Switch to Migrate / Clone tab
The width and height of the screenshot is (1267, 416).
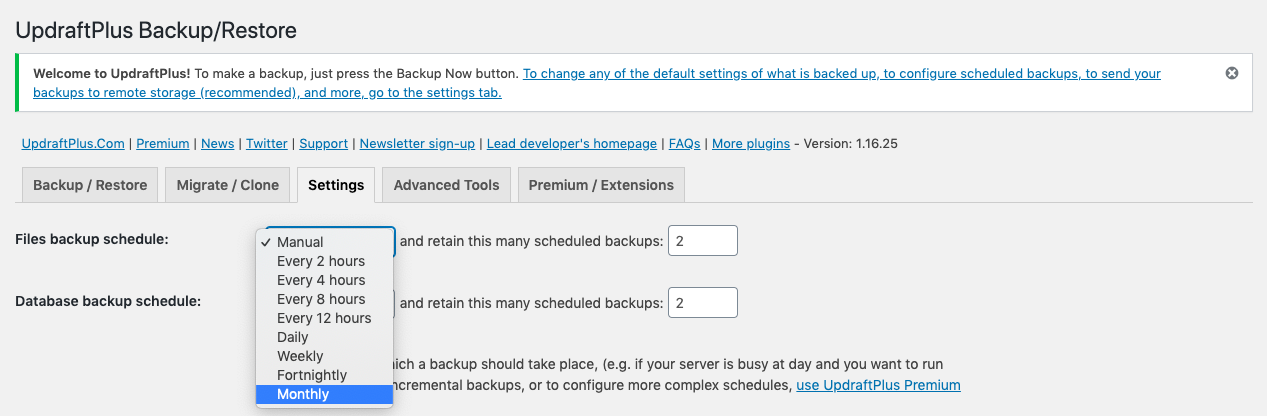click(x=228, y=185)
